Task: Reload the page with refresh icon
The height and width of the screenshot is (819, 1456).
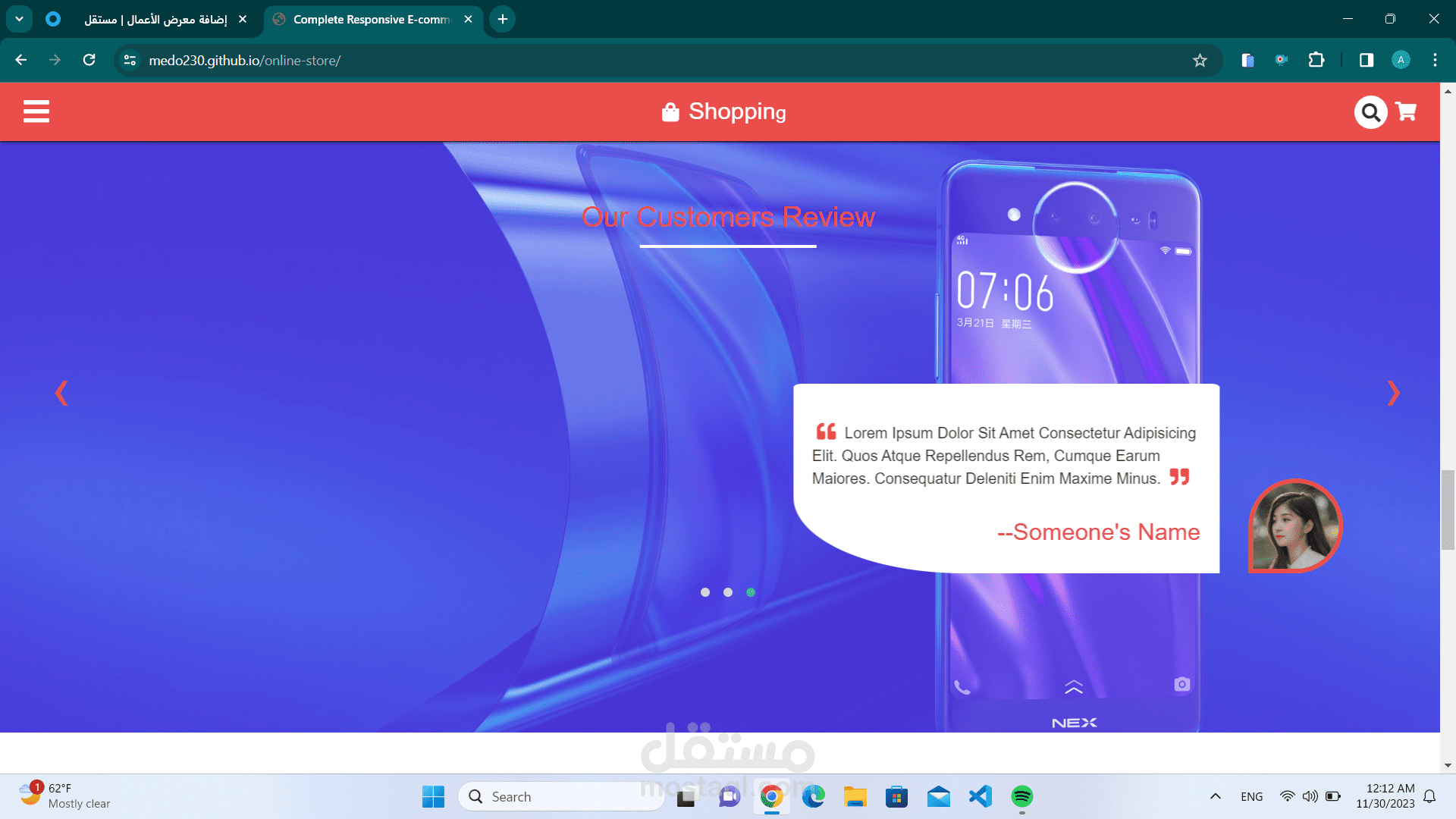Action: 89,60
